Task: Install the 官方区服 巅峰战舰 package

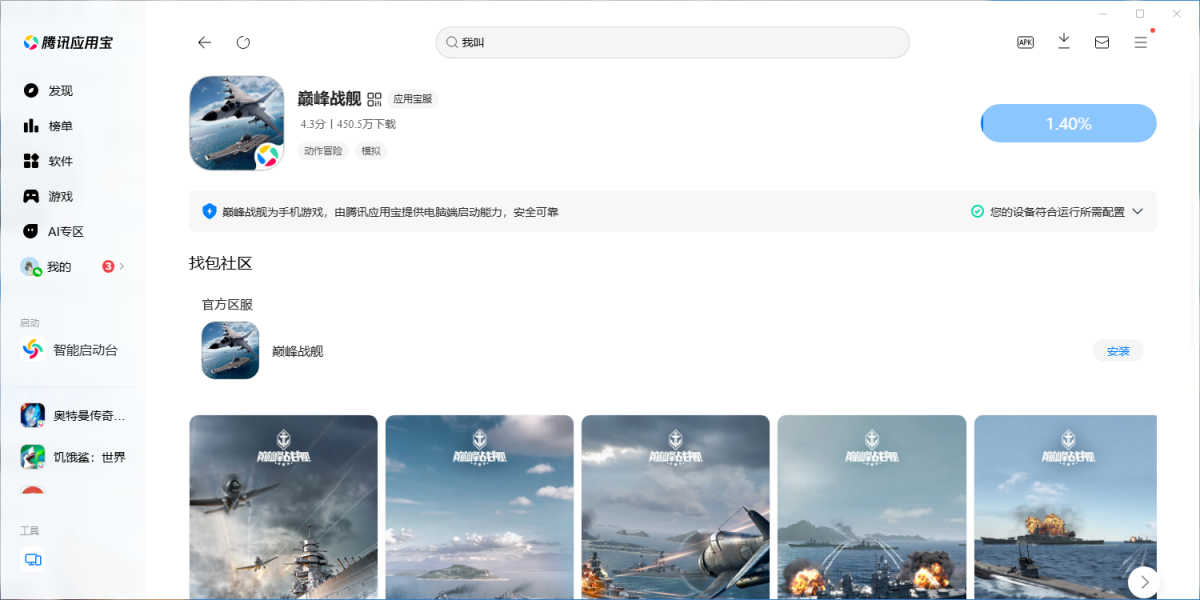Action: tap(1118, 351)
